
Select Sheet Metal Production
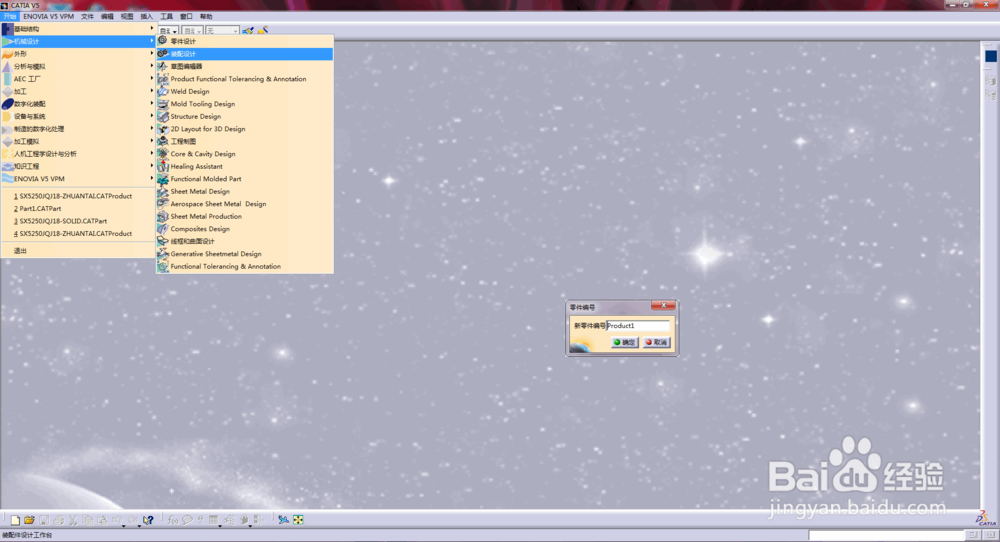coord(245,216)
